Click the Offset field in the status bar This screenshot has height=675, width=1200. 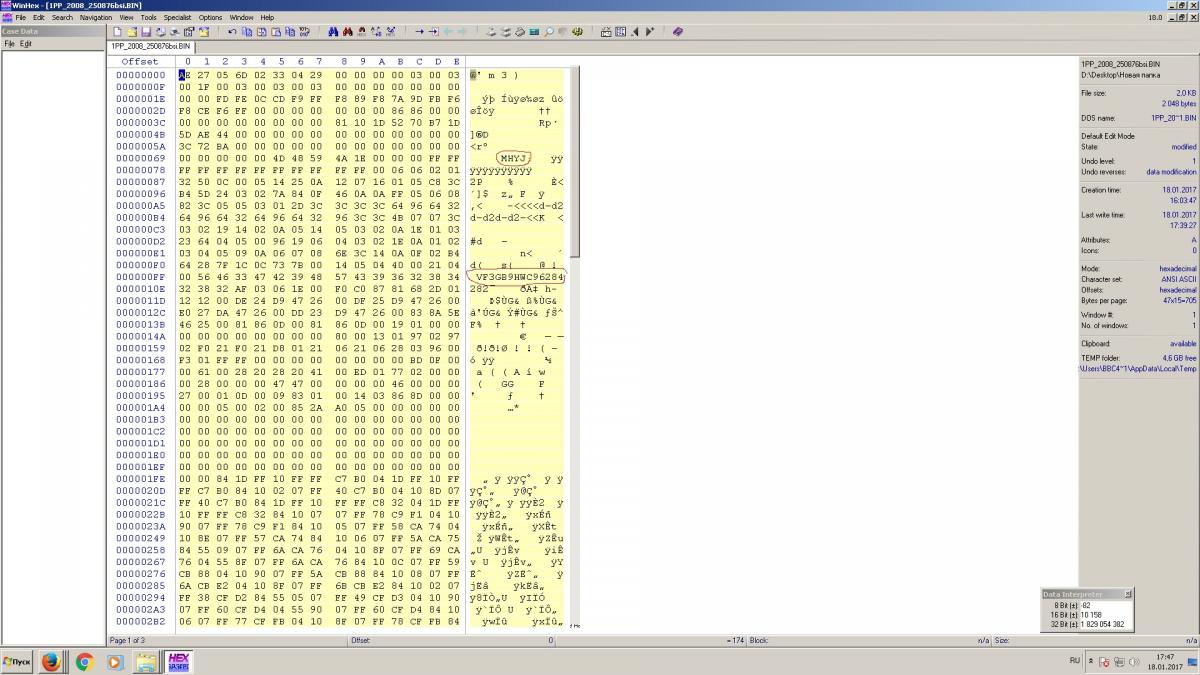pos(450,640)
